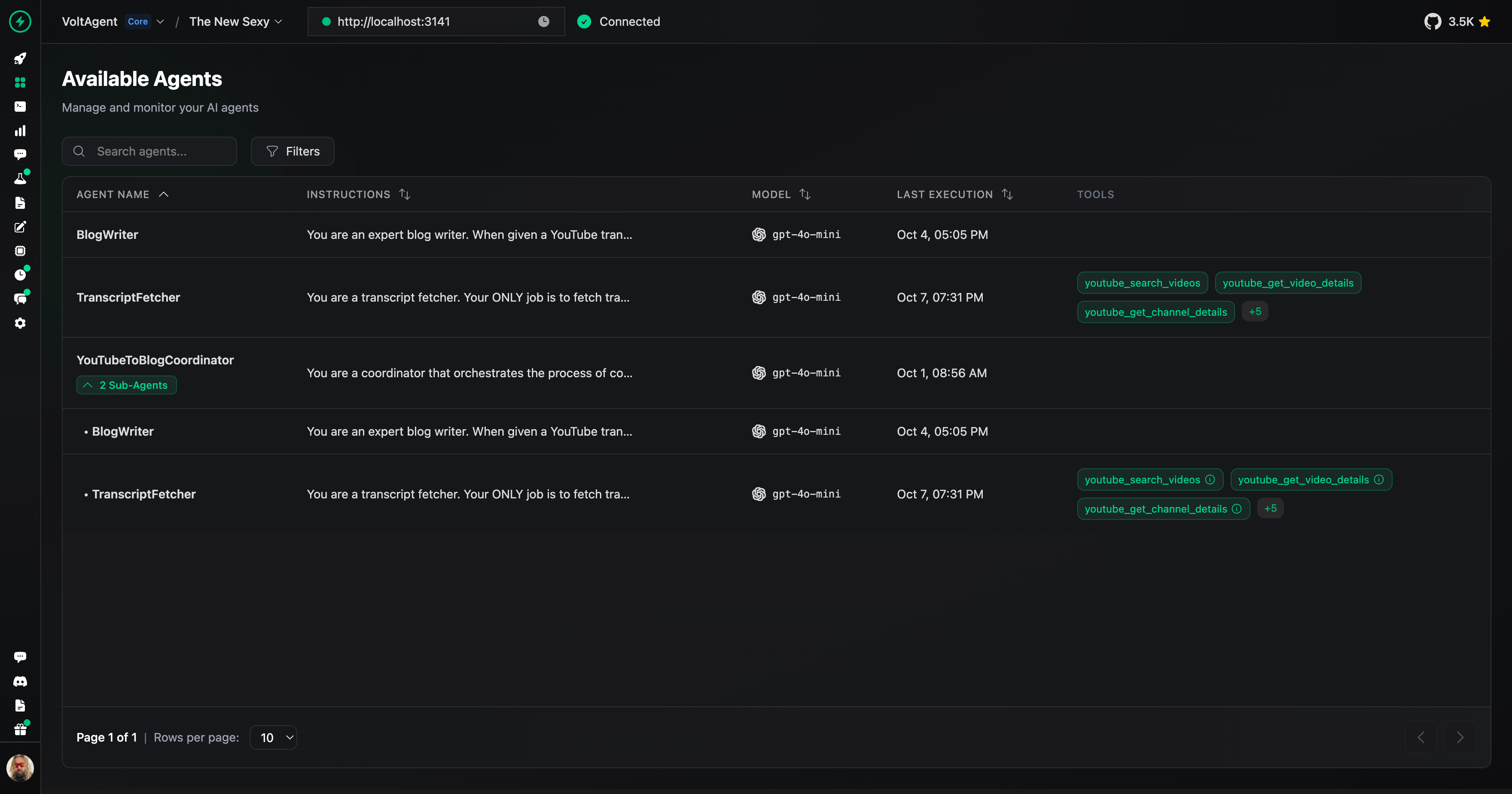The width and height of the screenshot is (1512, 794).
Task: Open the Rows per page dropdown
Action: [274, 738]
